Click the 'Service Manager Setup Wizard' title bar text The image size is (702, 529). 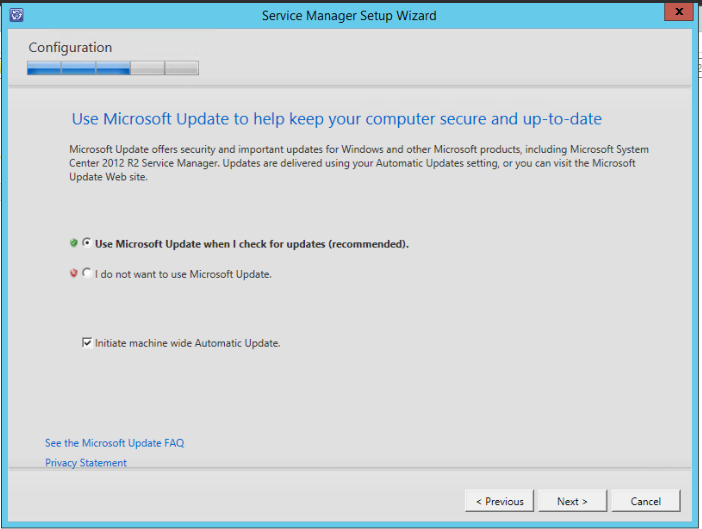point(349,16)
